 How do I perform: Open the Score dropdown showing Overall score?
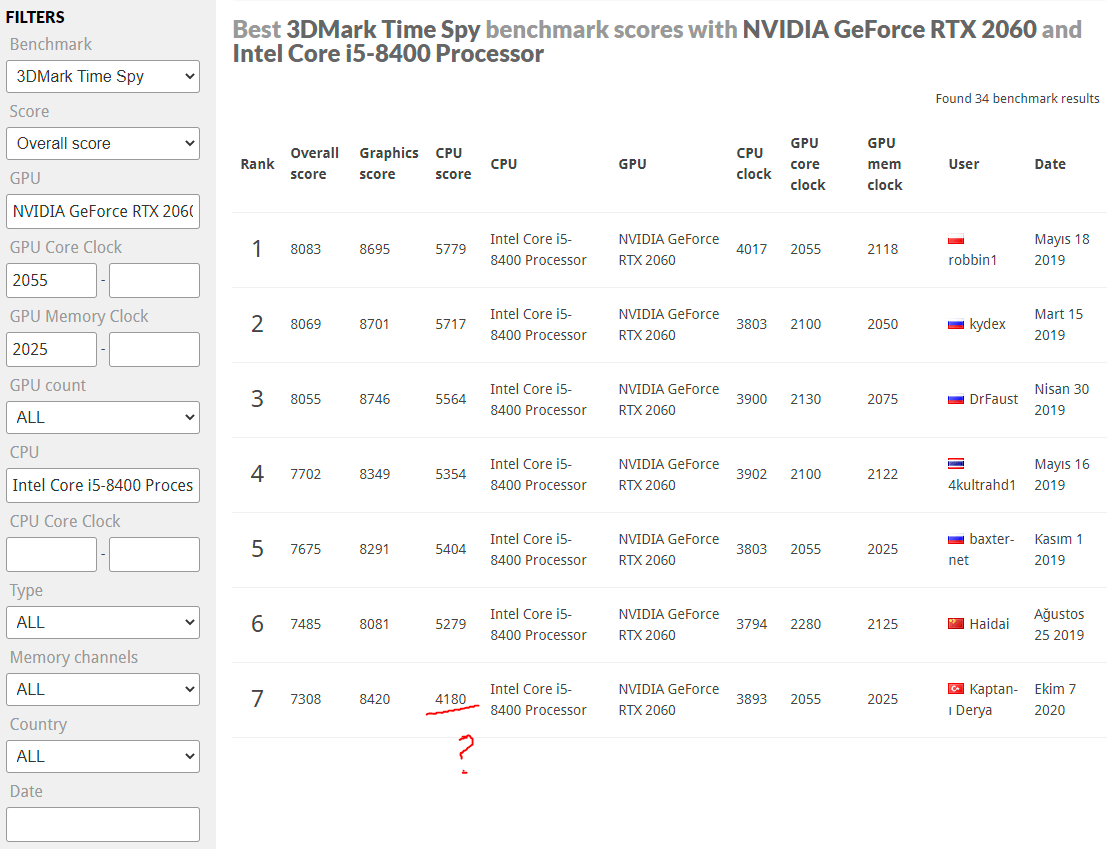tap(103, 143)
